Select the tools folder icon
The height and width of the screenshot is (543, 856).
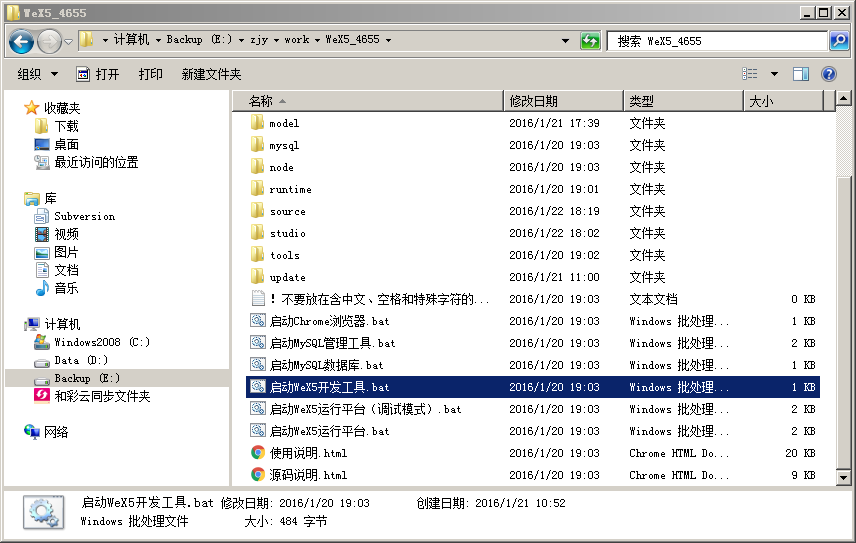point(258,254)
